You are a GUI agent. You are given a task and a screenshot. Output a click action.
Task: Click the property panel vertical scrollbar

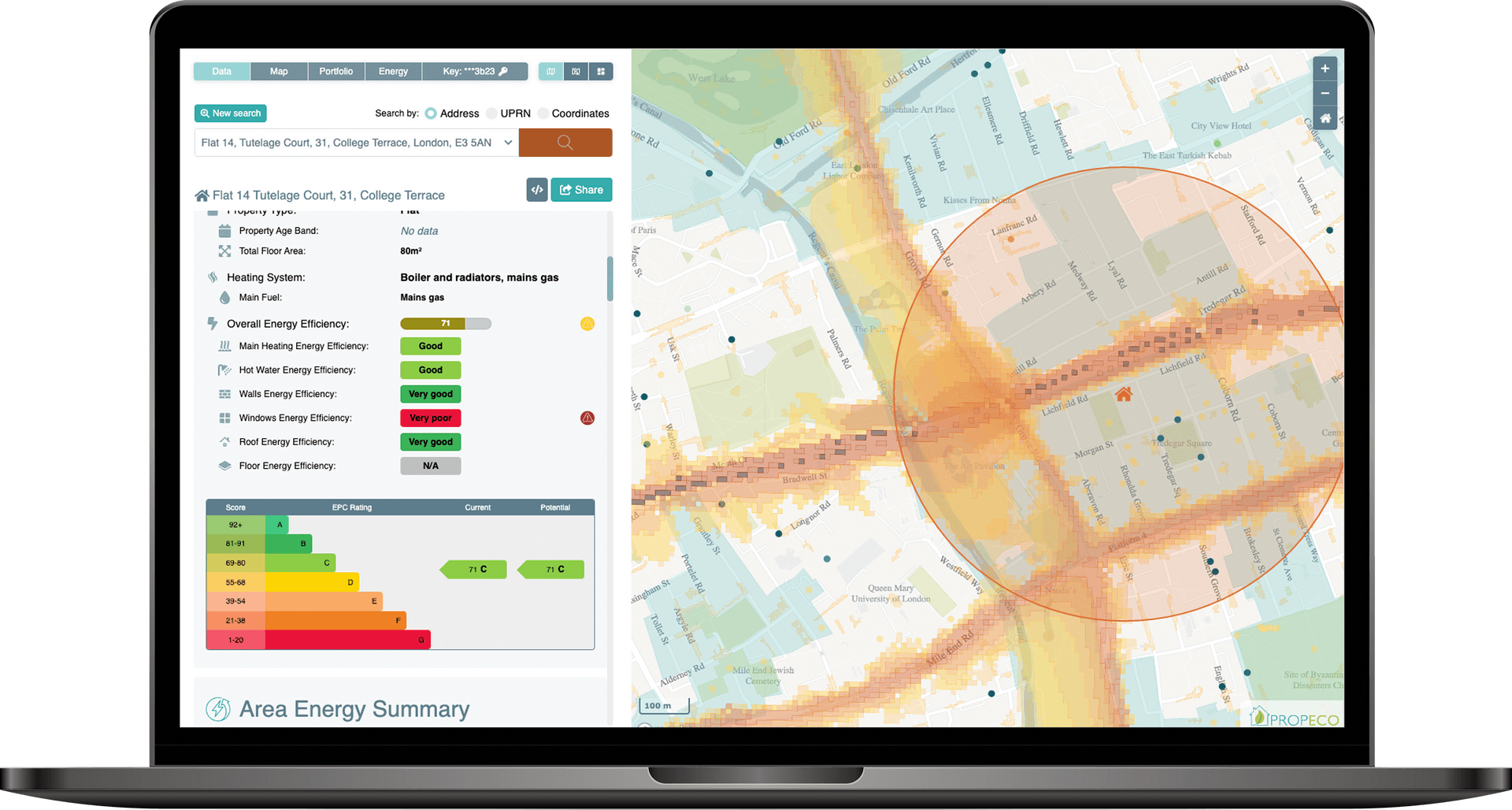(610, 280)
